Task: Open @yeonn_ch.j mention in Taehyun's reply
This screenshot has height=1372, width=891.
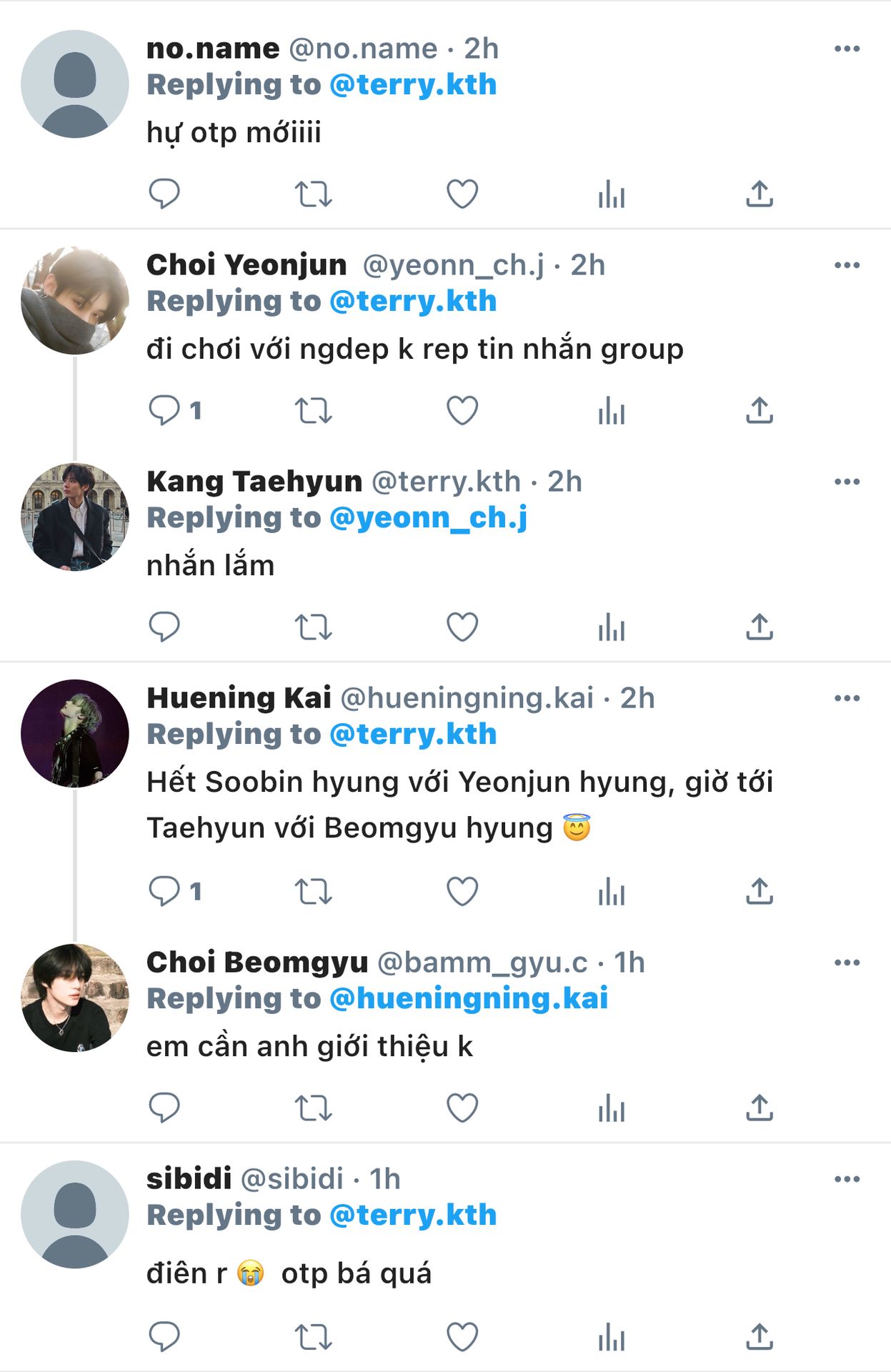Action: [428, 517]
